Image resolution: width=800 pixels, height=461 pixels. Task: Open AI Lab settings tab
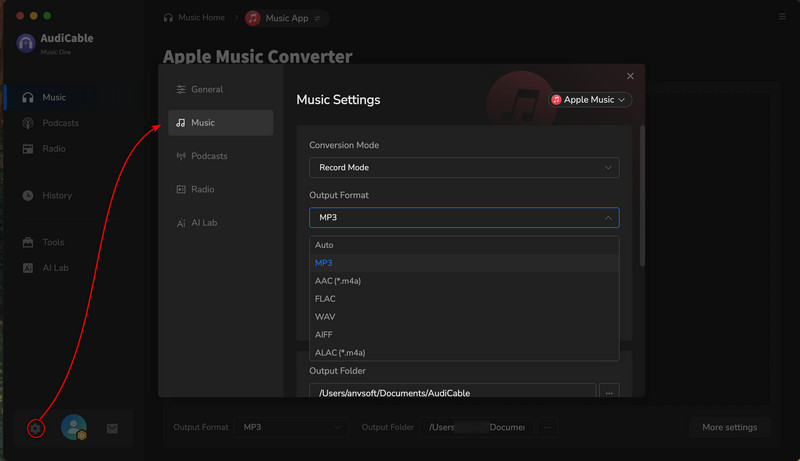click(220, 223)
